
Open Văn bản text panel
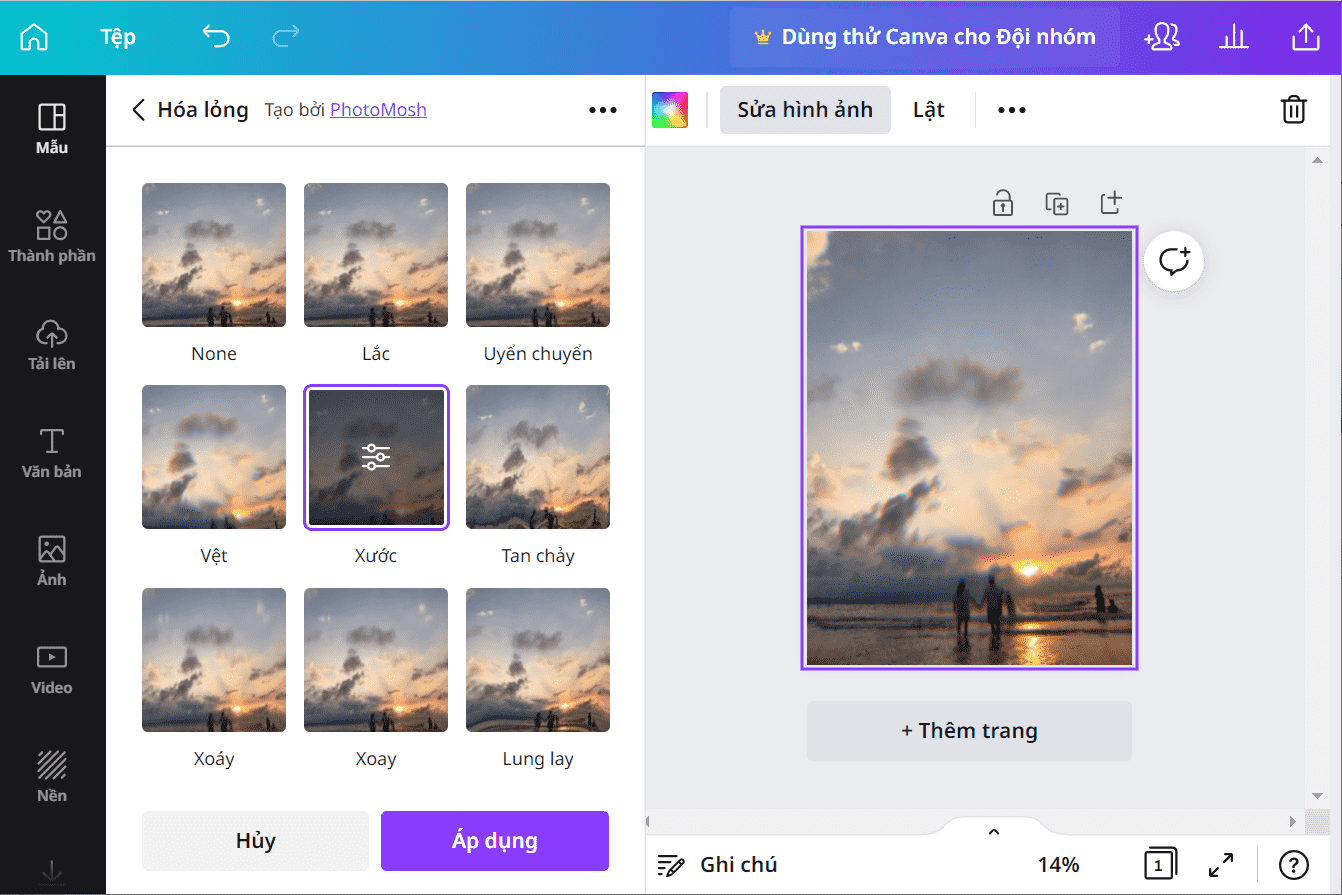click(52, 453)
